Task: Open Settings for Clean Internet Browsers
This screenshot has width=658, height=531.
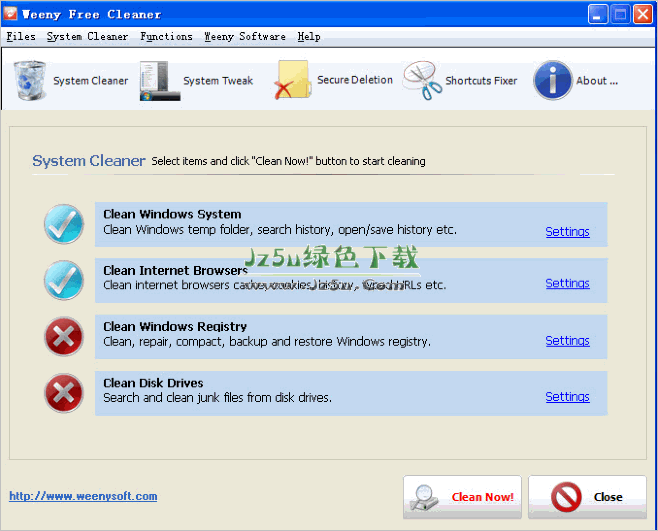Action: coord(567,283)
